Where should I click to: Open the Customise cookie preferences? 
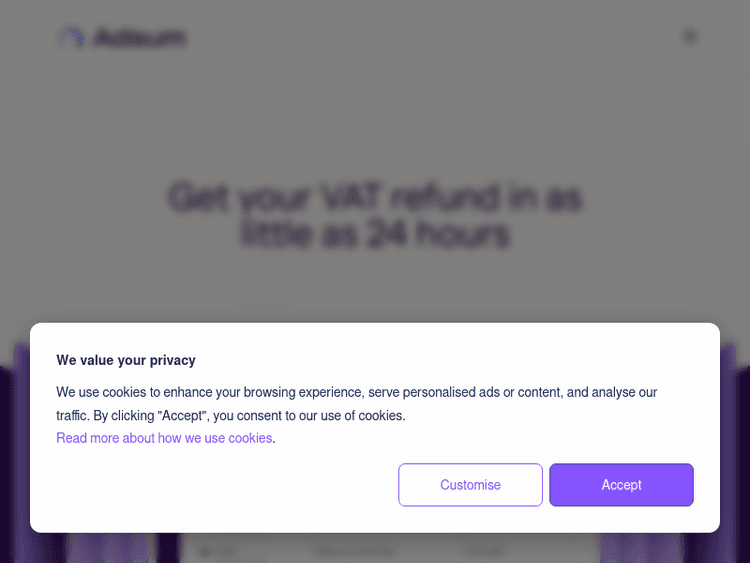click(470, 485)
